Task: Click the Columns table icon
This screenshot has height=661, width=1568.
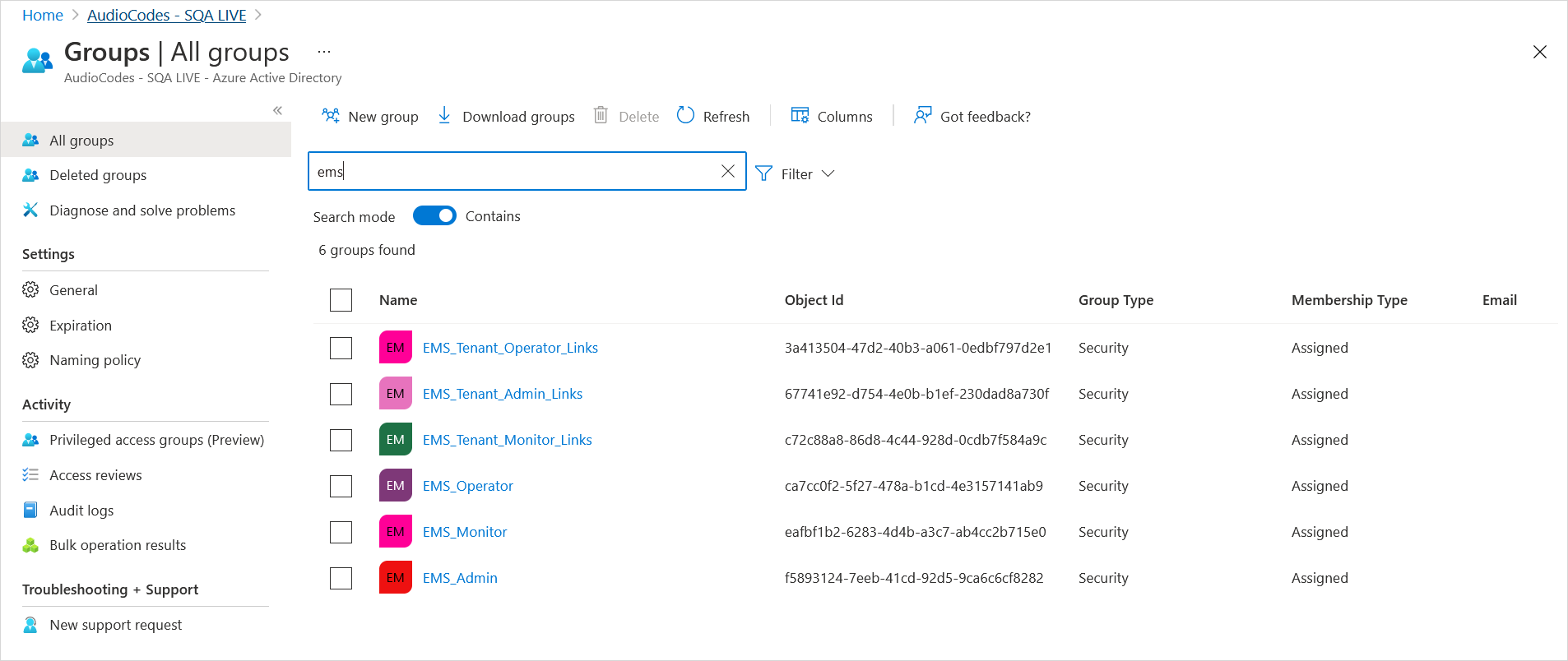Action: [x=800, y=115]
